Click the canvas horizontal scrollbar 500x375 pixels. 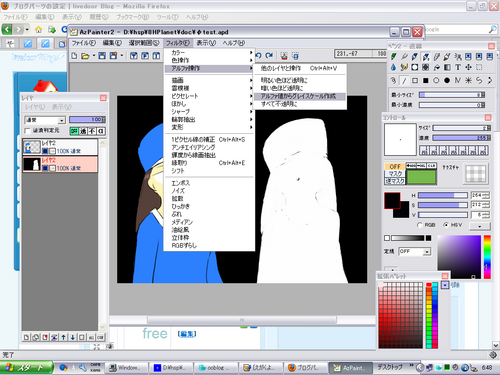pyautogui.click(x=242, y=320)
